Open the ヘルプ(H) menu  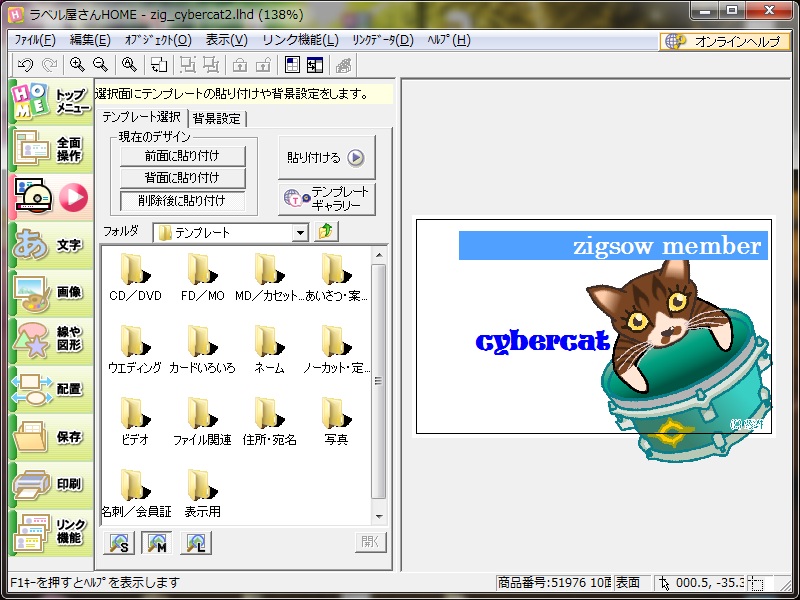[449, 40]
